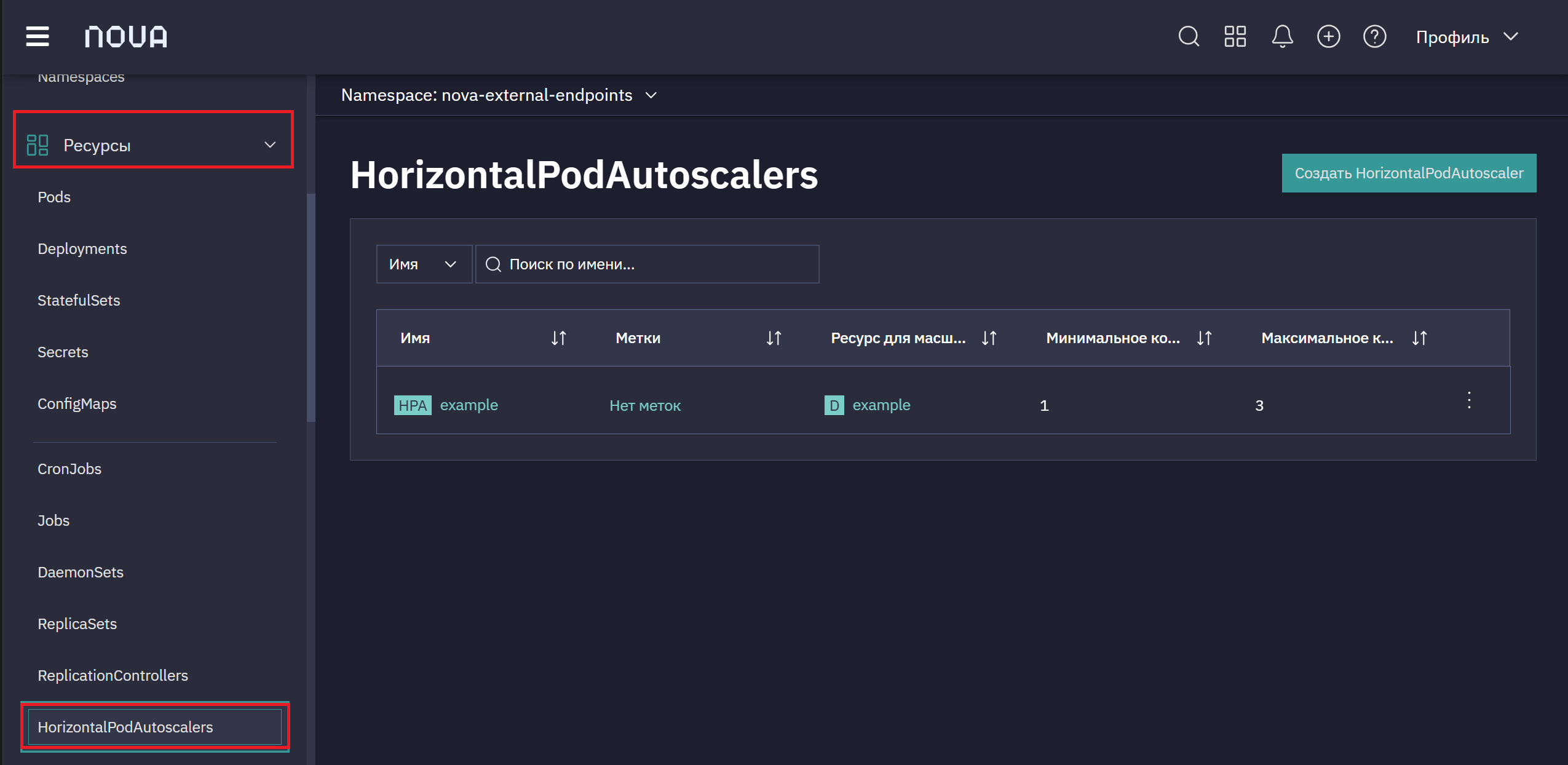This screenshot has width=1568, height=765.
Task: Click the sidebar vertical scrollbar
Action: click(x=311, y=307)
